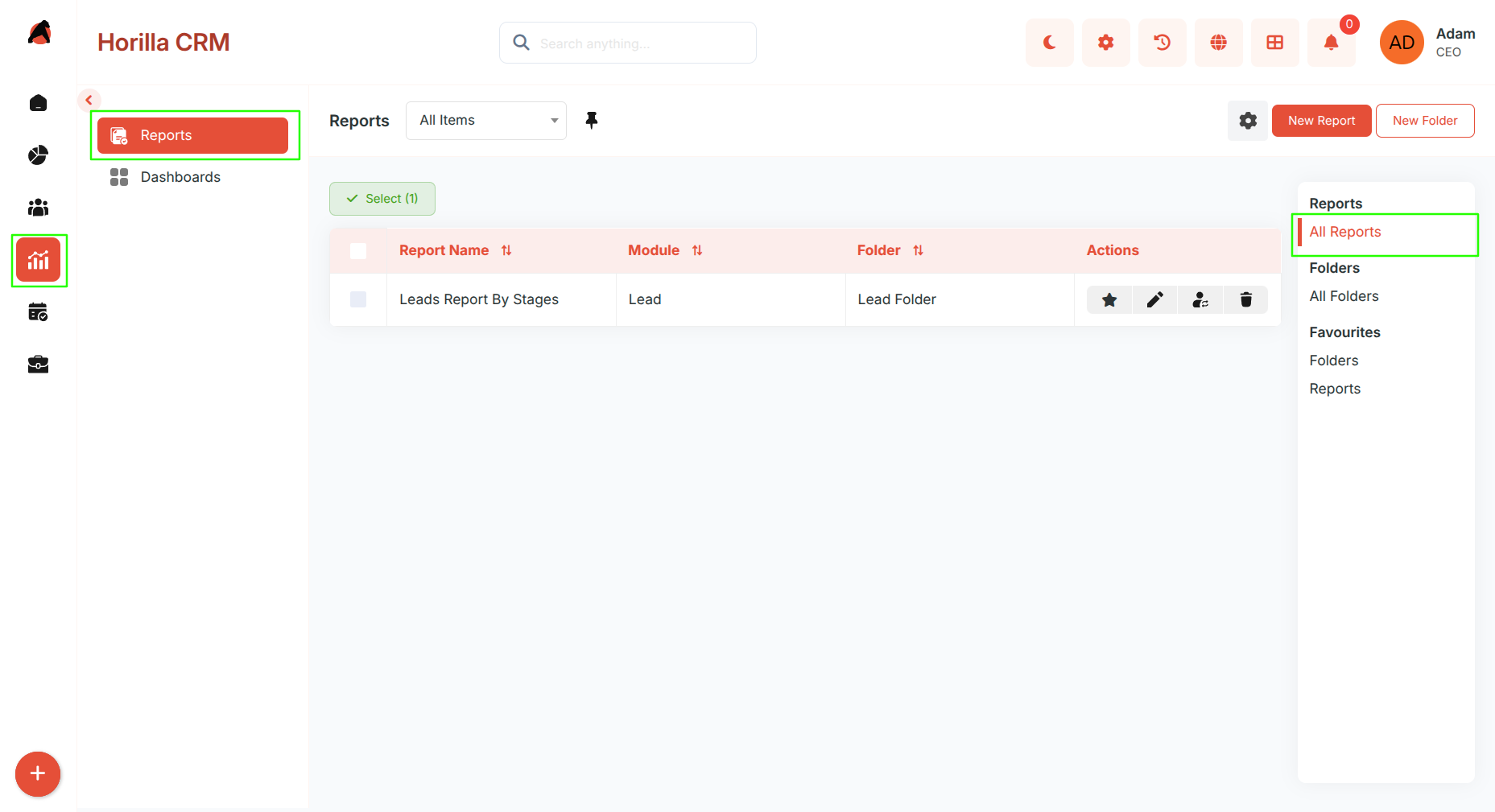Open the pie chart analytics sidebar icon

pyautogui.click(x=38, y=155)
